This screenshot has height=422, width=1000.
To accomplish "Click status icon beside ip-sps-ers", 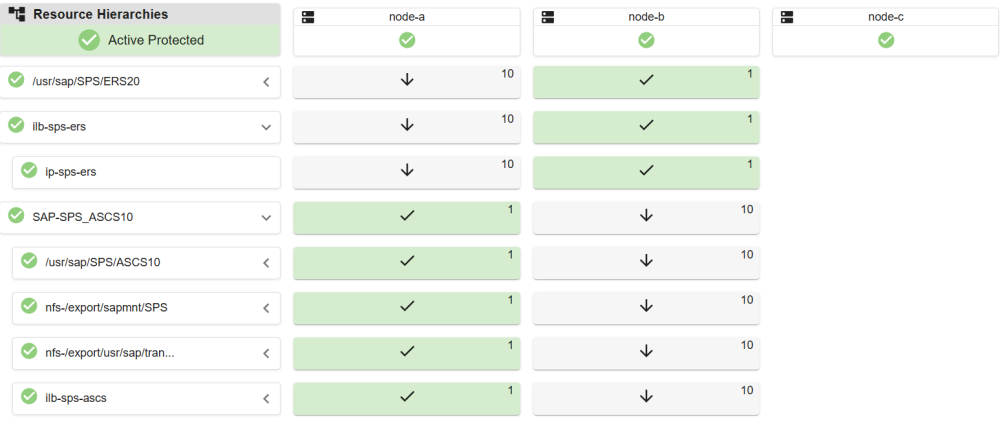I will point(30,171).
